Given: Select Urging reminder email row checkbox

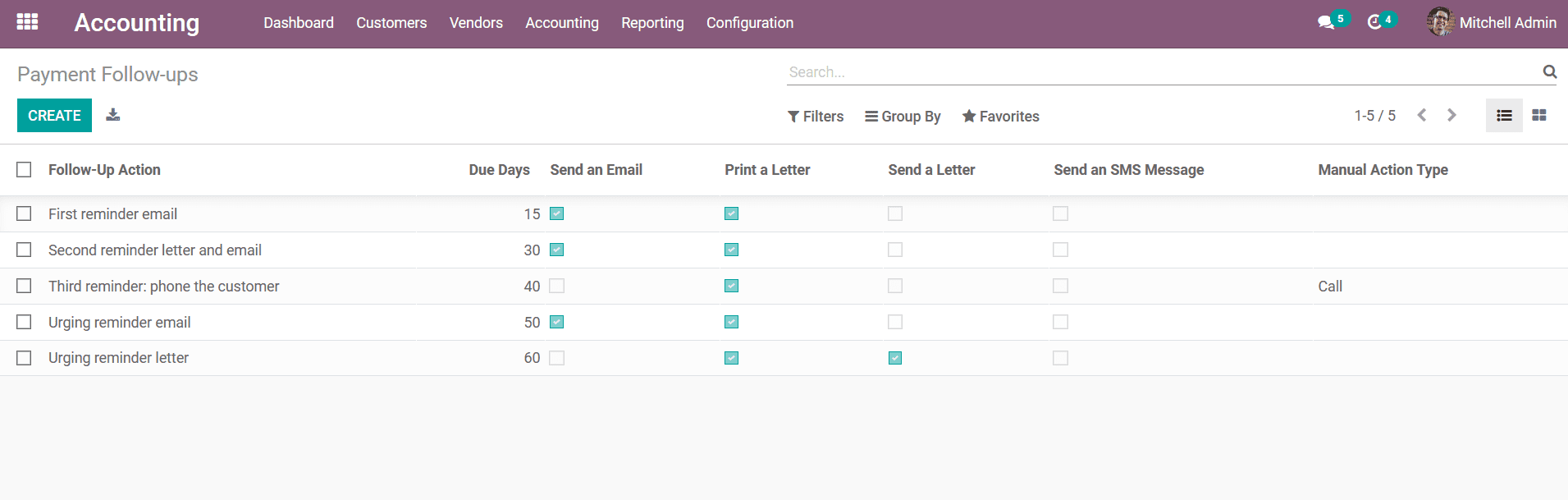Looking at the screenshot, I should [24, 322].
